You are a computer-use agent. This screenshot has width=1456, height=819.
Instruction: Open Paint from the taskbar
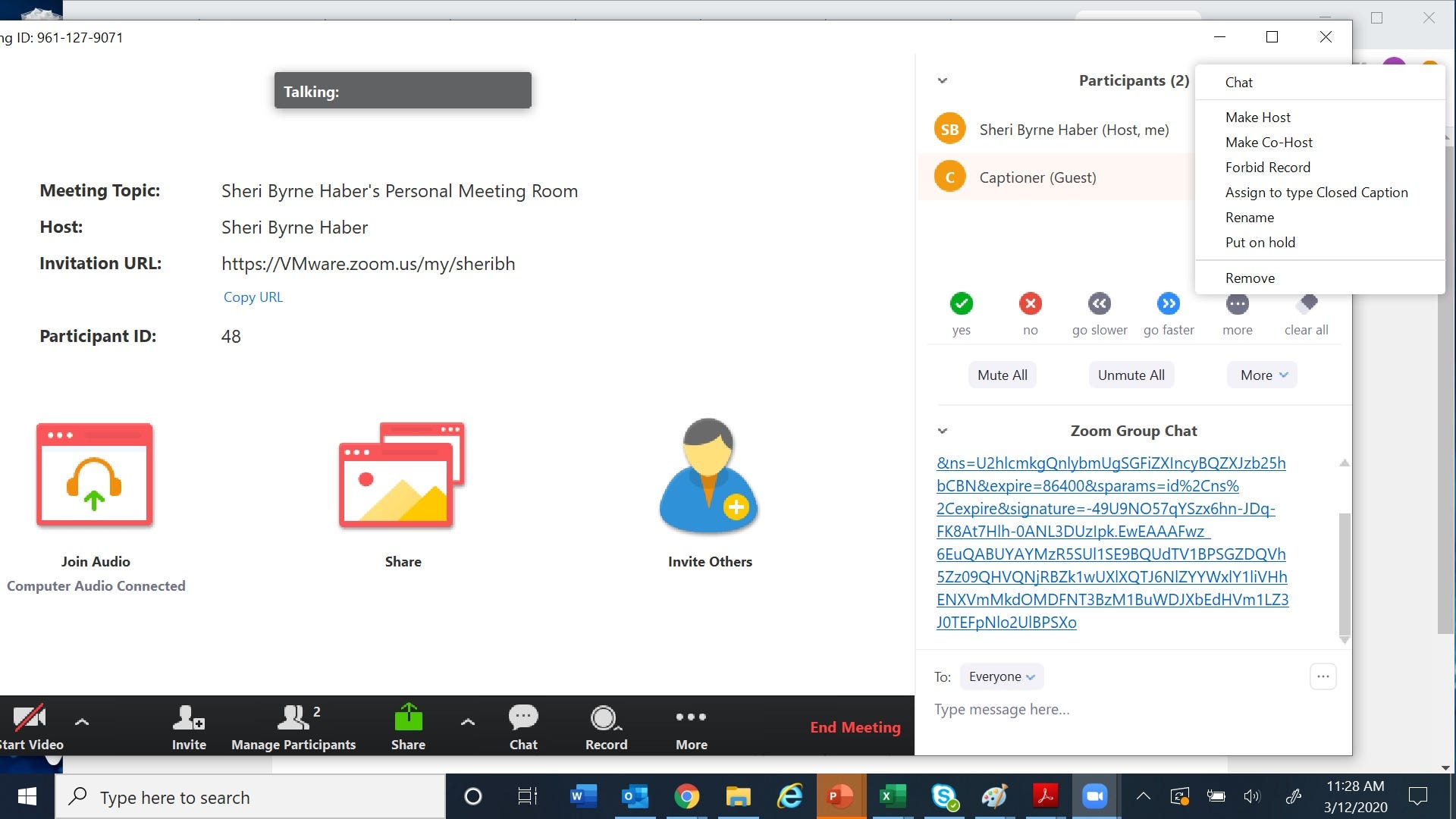pos(994,796)
